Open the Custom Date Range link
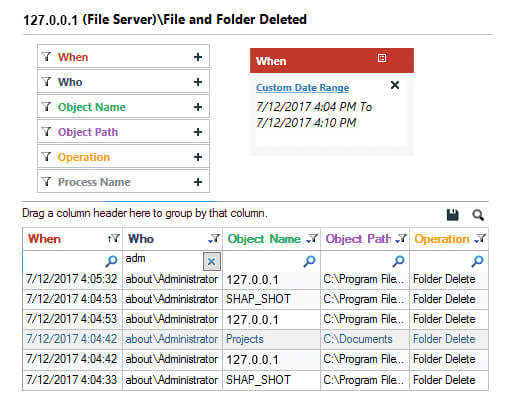 pos(302,88)
